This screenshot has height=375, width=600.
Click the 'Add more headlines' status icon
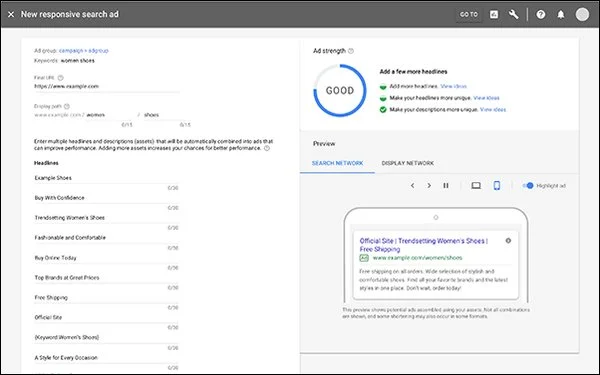383,86
